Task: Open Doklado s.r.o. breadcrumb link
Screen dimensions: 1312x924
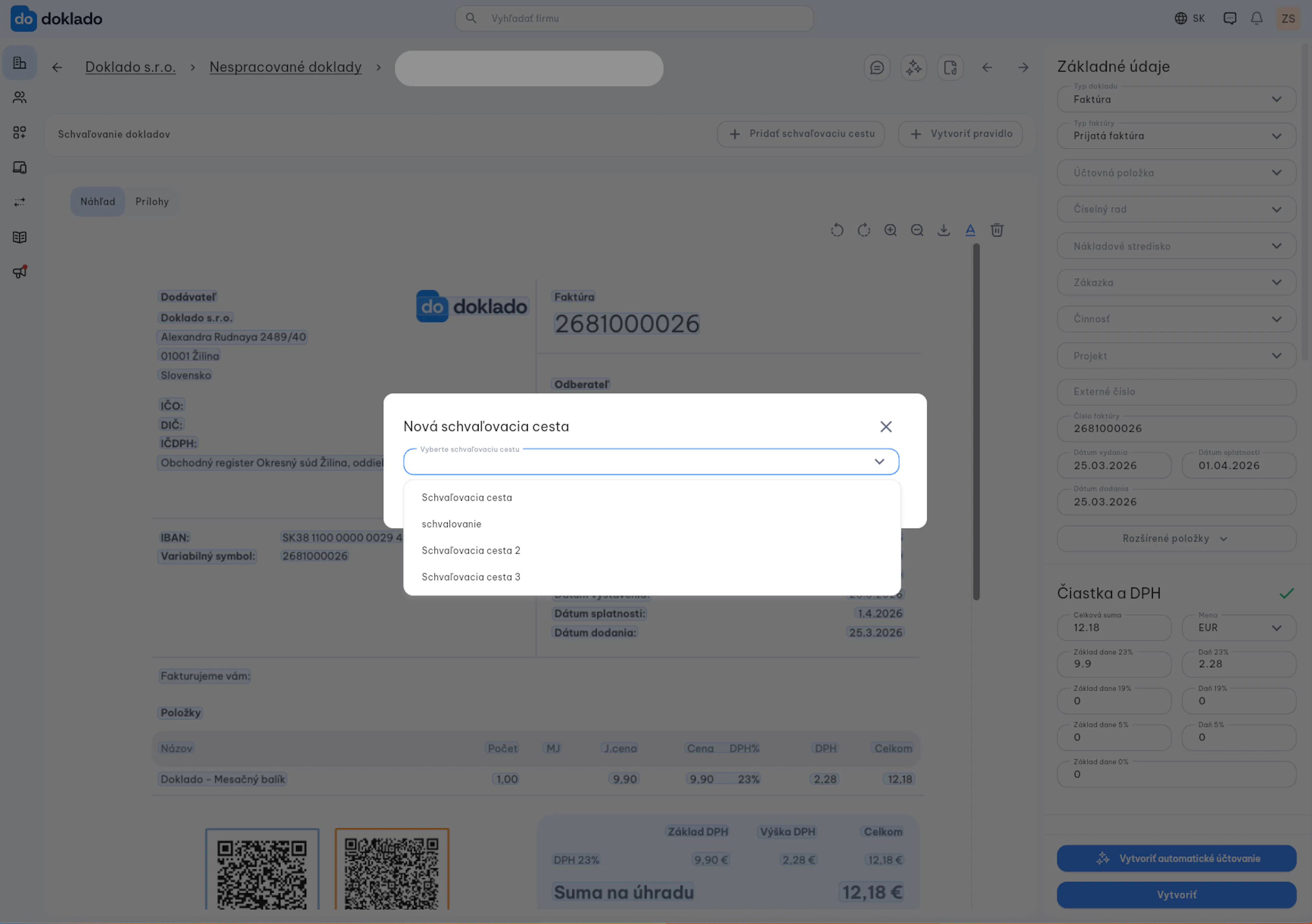Action: [130, 67]
